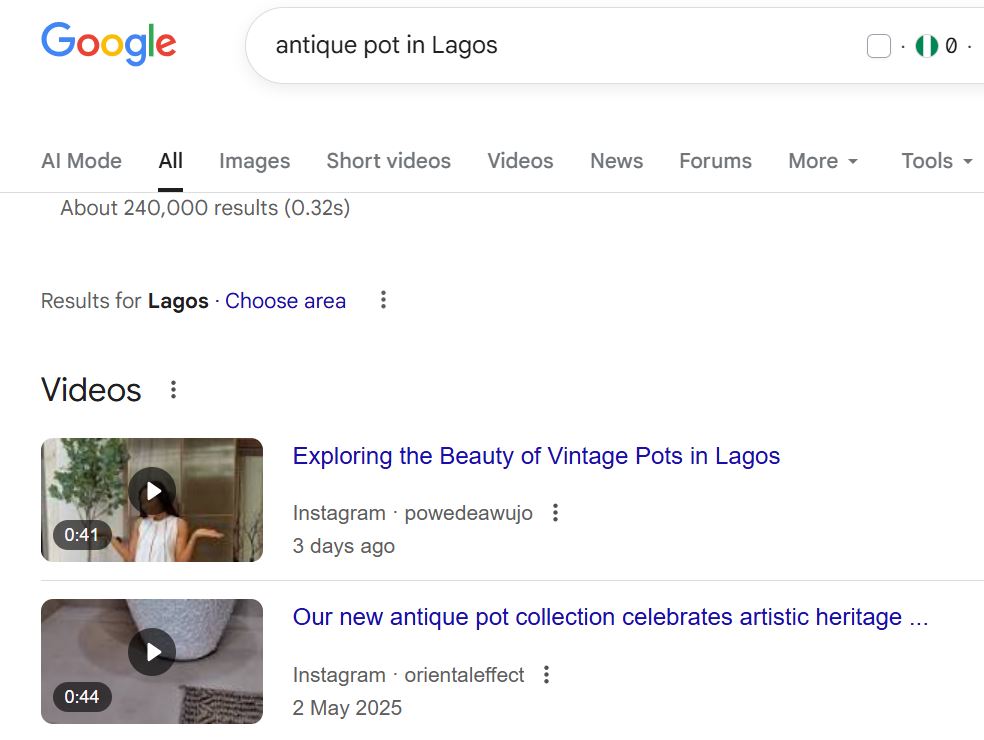Open options for orientaleffect video result
The height and width of the screenshot is (740, 984).
546,675
